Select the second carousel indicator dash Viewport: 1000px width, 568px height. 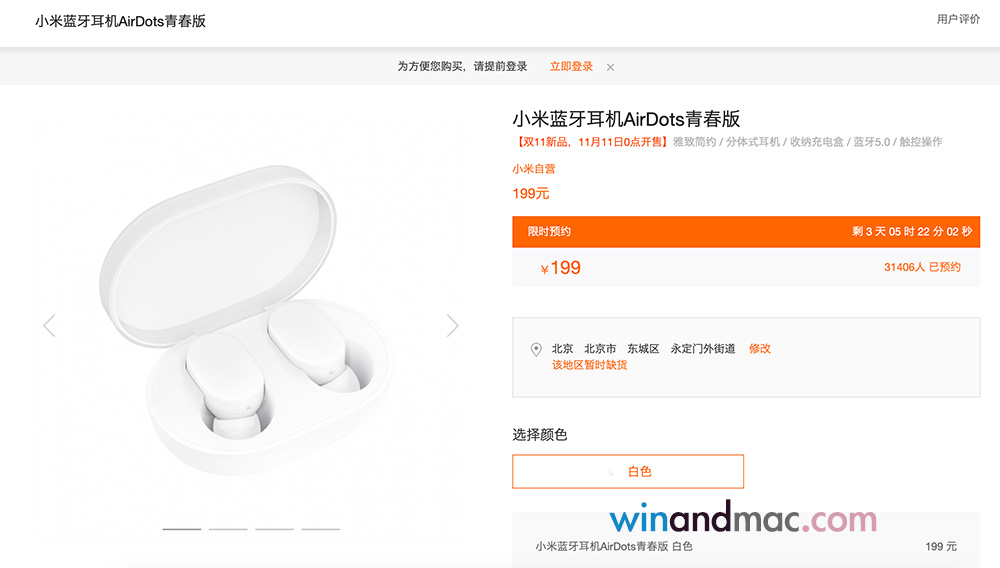(228, 529)
